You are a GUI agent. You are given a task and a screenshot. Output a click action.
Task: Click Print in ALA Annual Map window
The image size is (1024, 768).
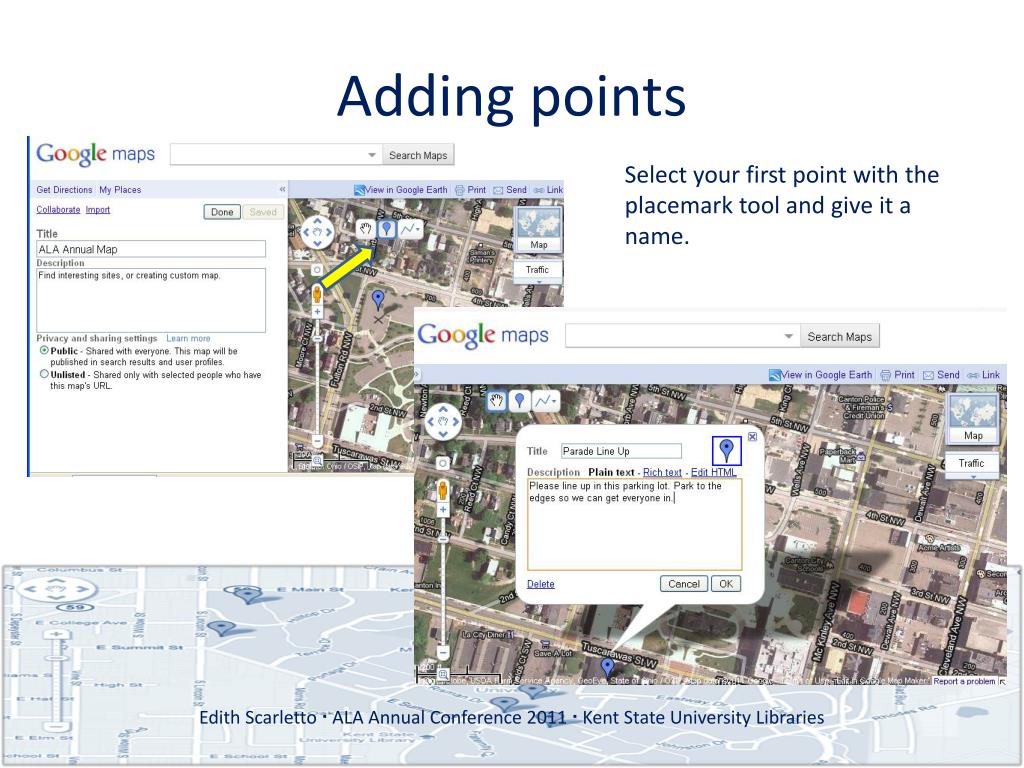click(x=470, y=190)
